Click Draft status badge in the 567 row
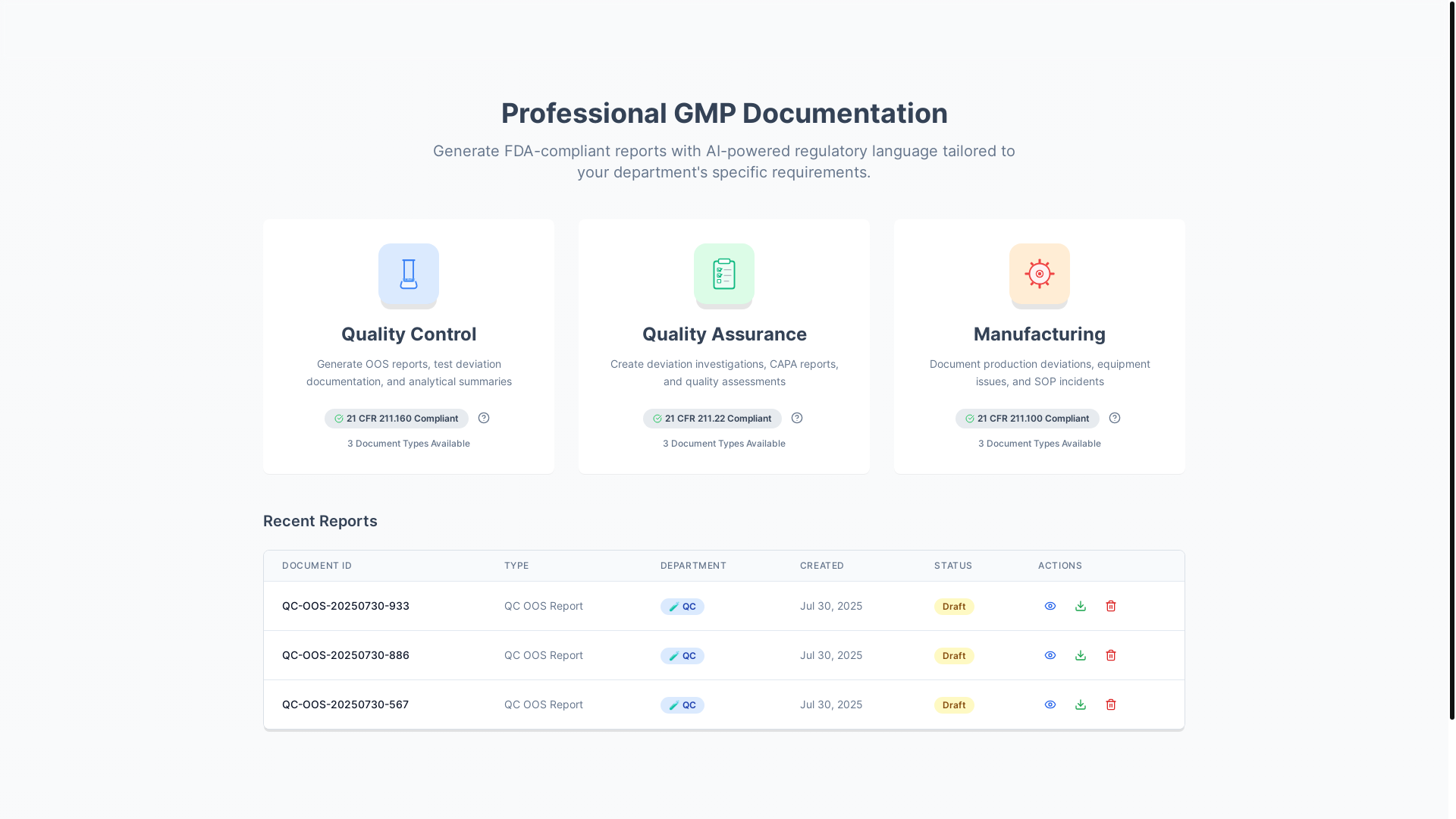Viewport: 1456px width, 819px height. [x=954, y=705]
